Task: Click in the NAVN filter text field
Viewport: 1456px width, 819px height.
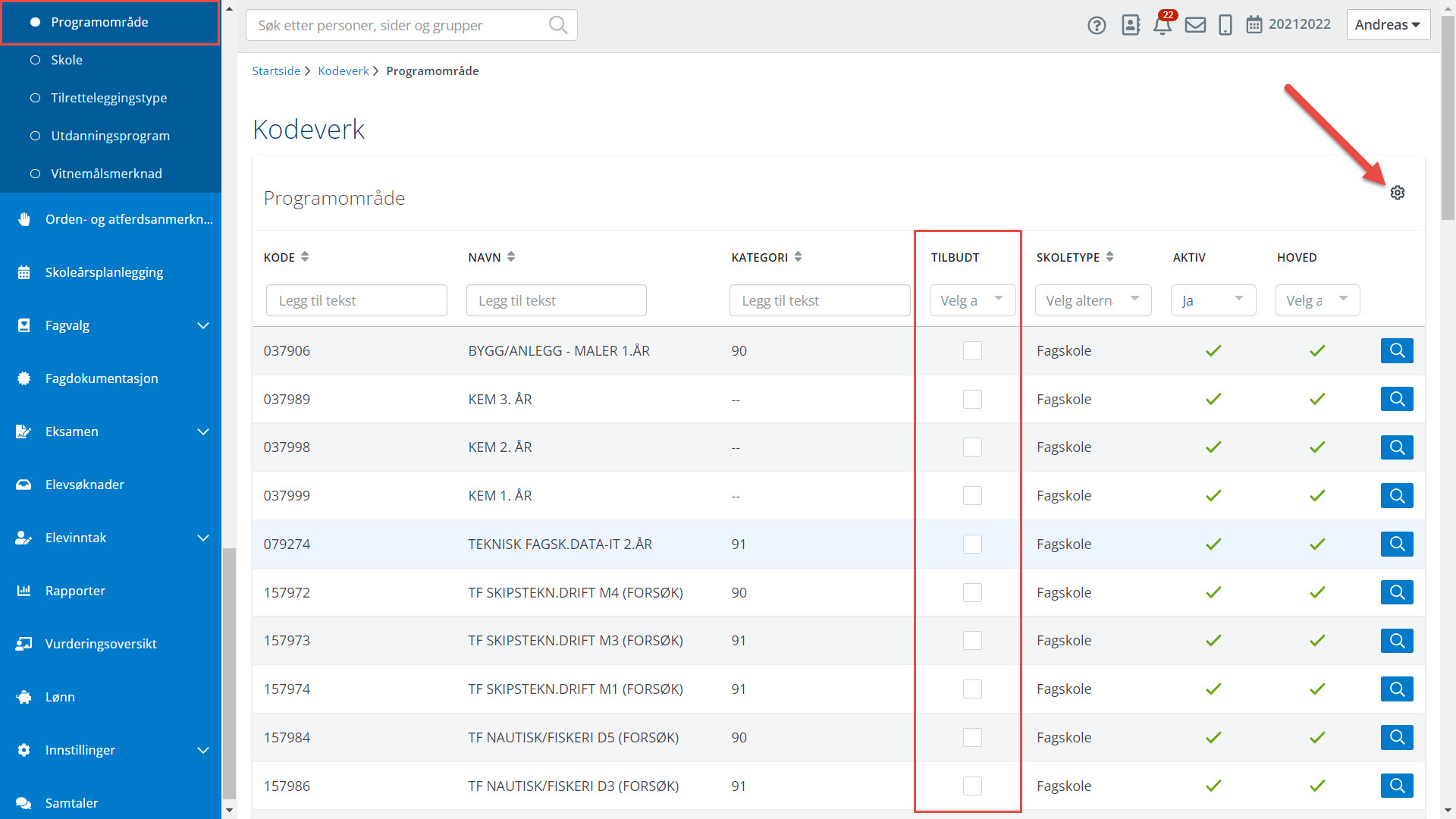Action: tap(557, 300)
